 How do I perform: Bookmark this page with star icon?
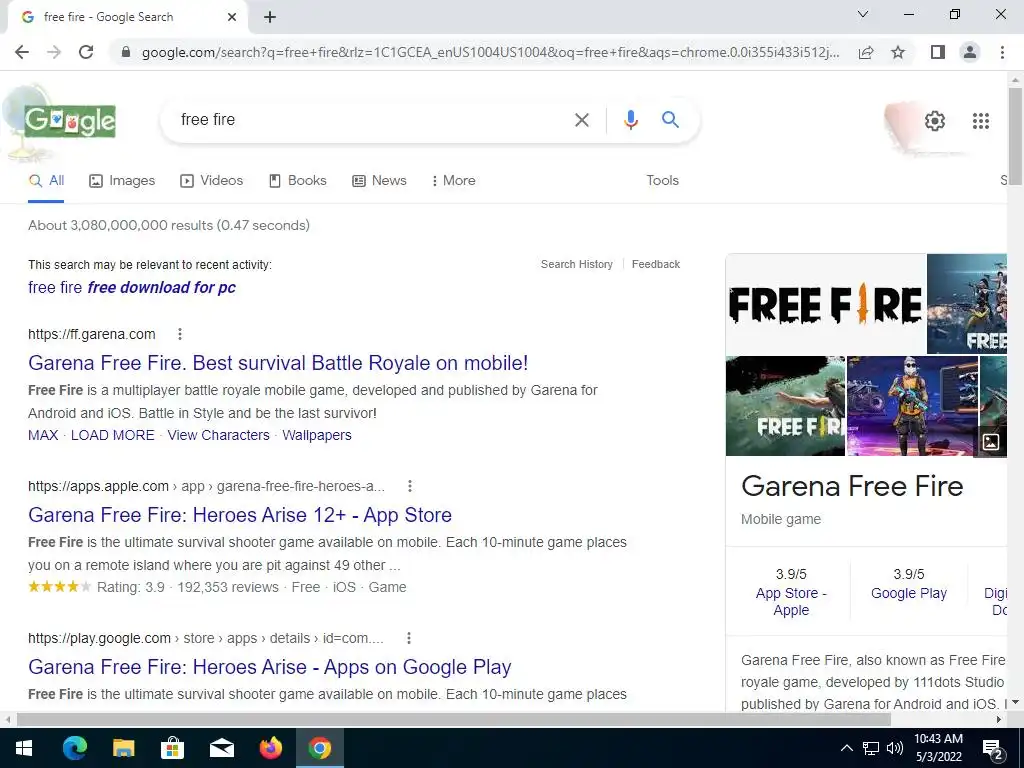click(x=898, y=52)
